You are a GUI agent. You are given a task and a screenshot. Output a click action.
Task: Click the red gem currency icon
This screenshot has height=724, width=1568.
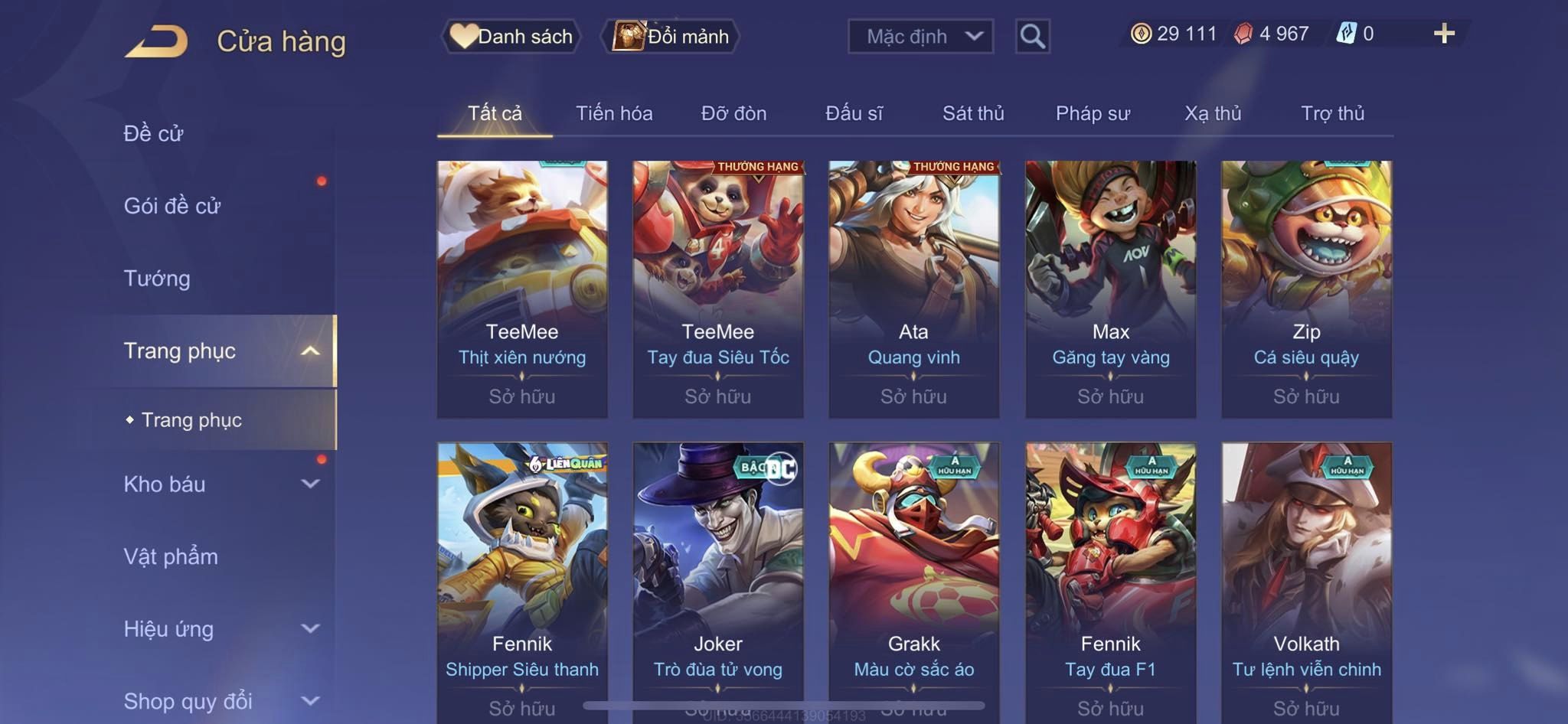1243,34
